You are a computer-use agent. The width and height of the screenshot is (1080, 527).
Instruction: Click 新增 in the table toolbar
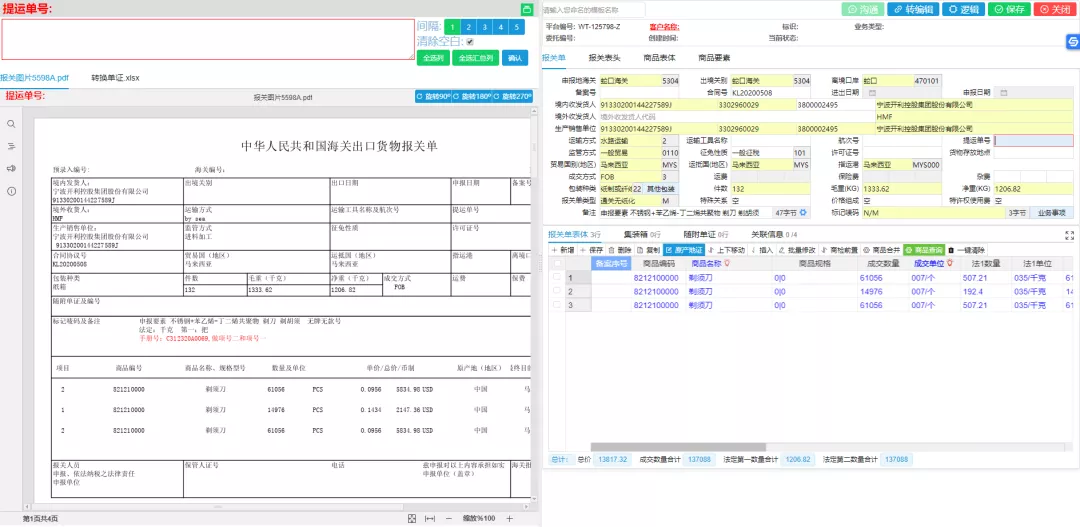562,250
